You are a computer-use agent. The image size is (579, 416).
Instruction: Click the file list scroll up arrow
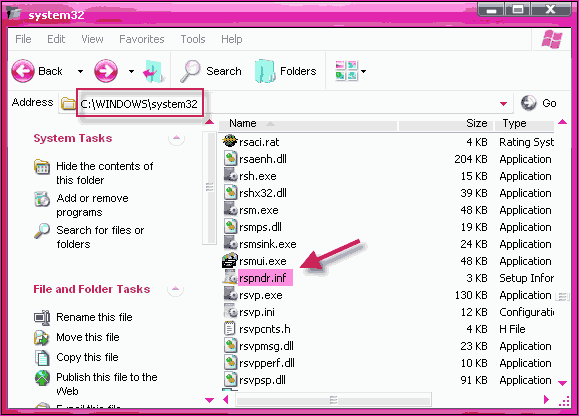point(562,122)
